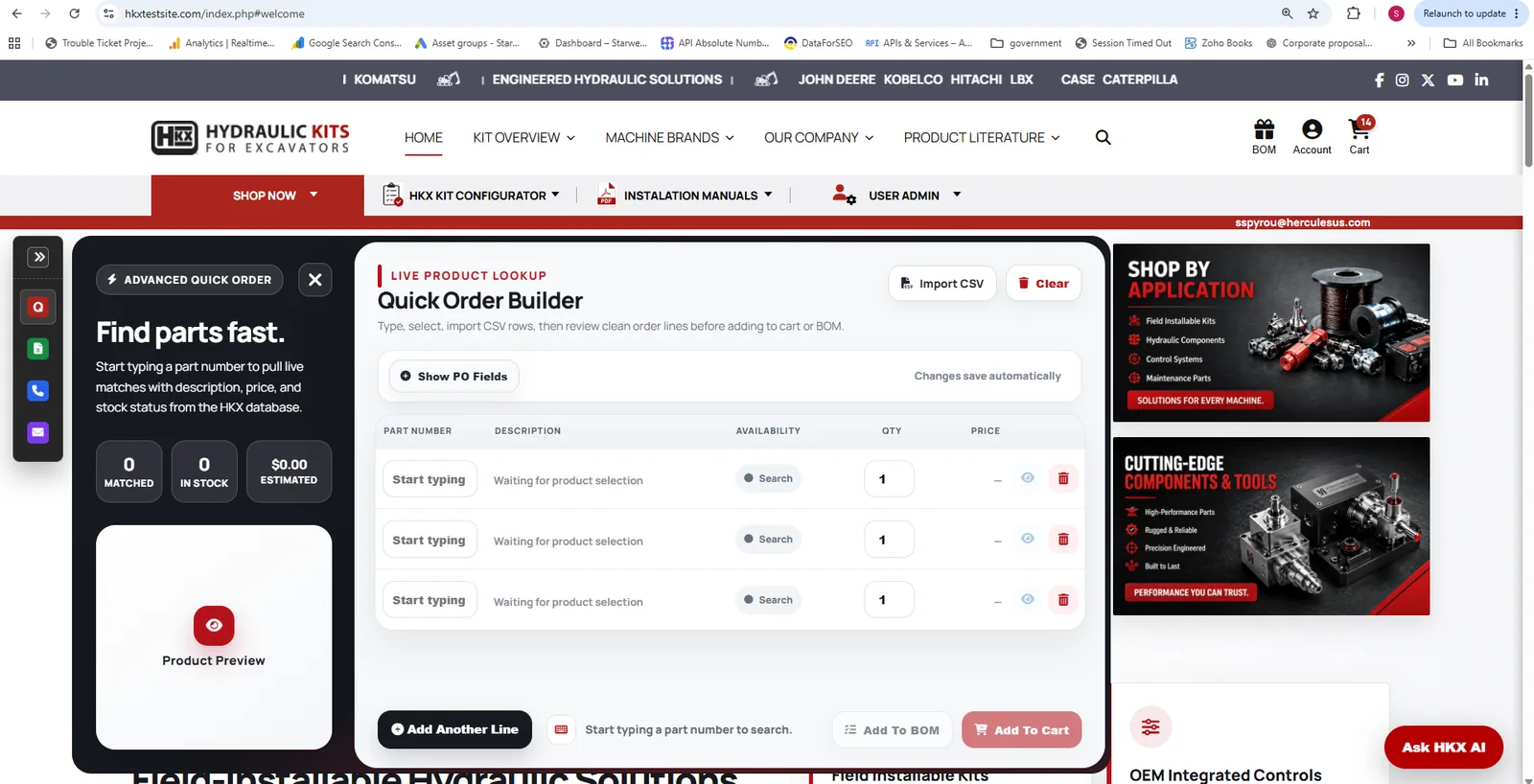Open the Cart with 14 items

(x=1360, y=136)
